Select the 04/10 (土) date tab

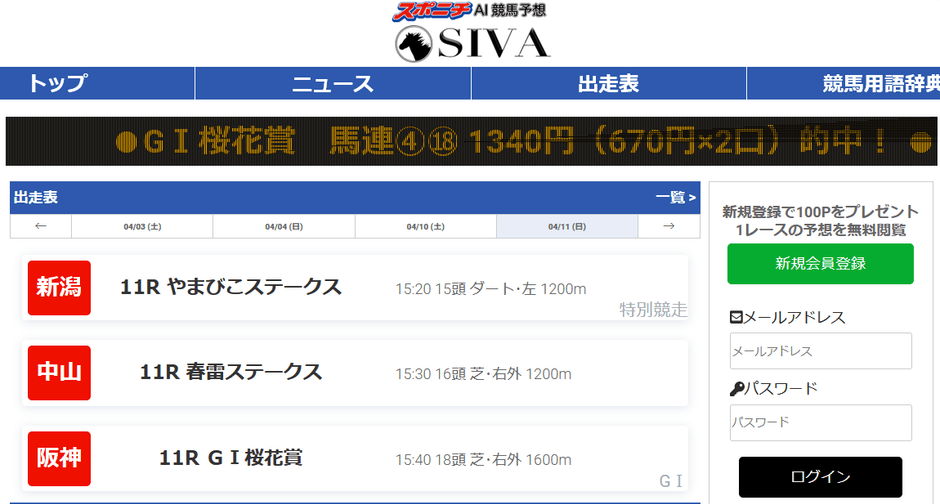click(426, 227)
